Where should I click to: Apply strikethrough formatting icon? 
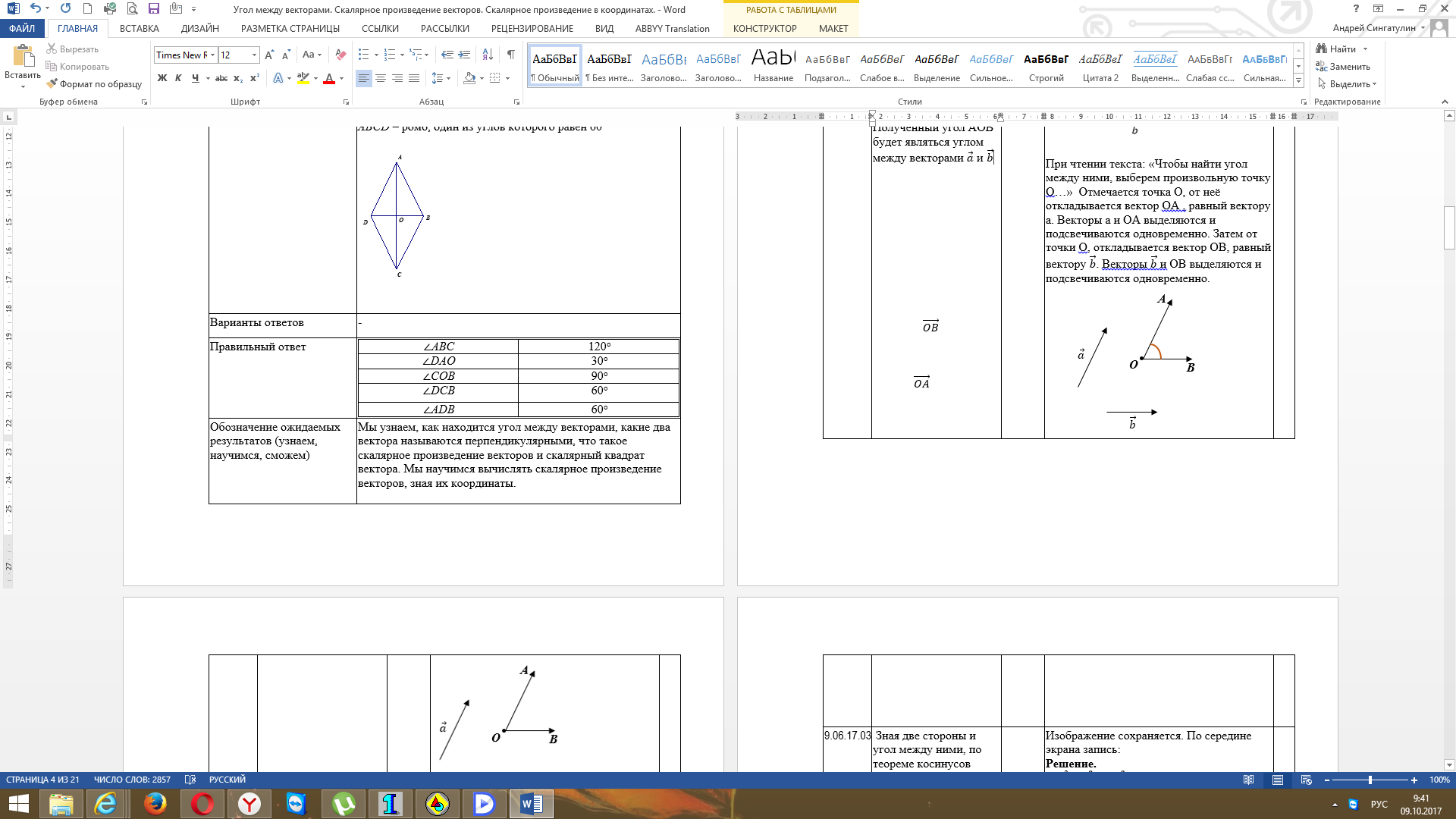[221, 78]
